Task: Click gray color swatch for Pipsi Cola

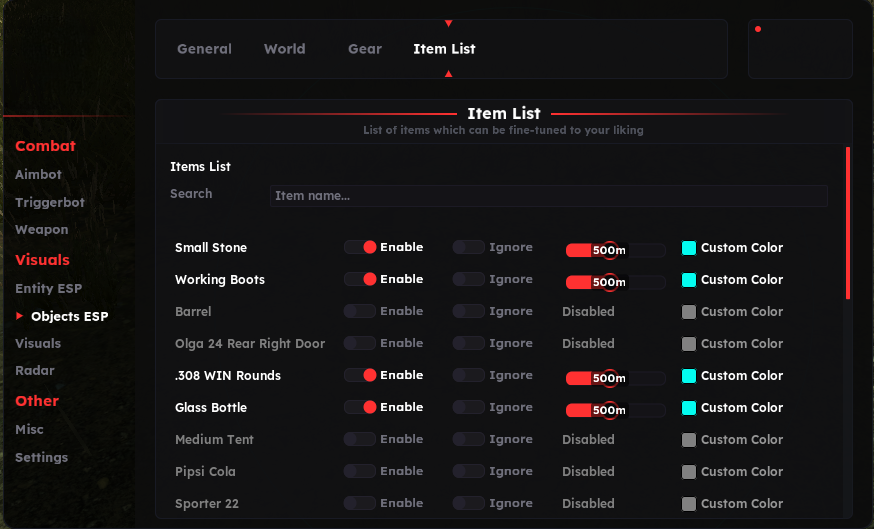Action: point(688,471)
